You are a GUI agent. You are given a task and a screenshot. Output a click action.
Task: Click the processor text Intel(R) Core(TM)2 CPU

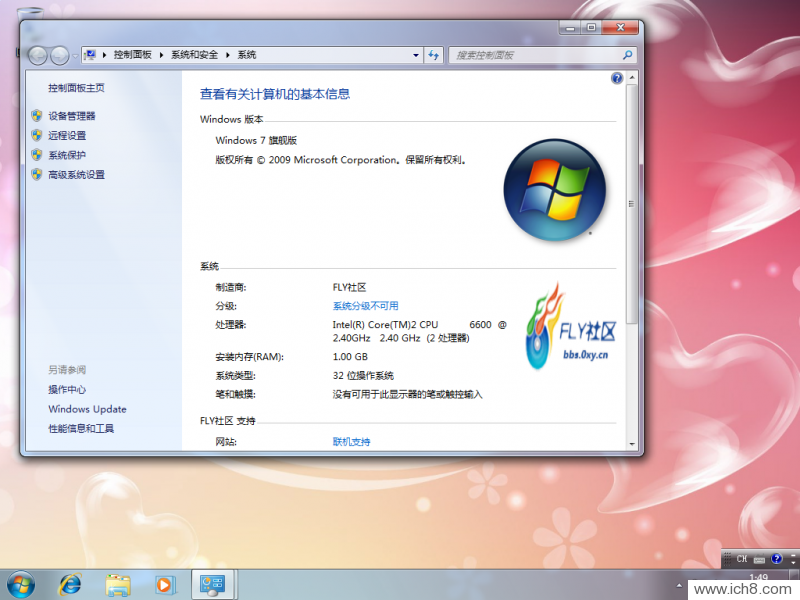pyautogui.click(x=385, y=324)
